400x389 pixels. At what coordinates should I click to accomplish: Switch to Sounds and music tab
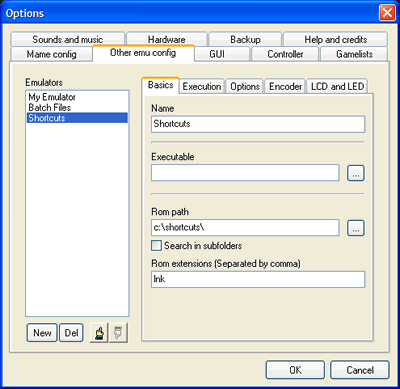68,39
